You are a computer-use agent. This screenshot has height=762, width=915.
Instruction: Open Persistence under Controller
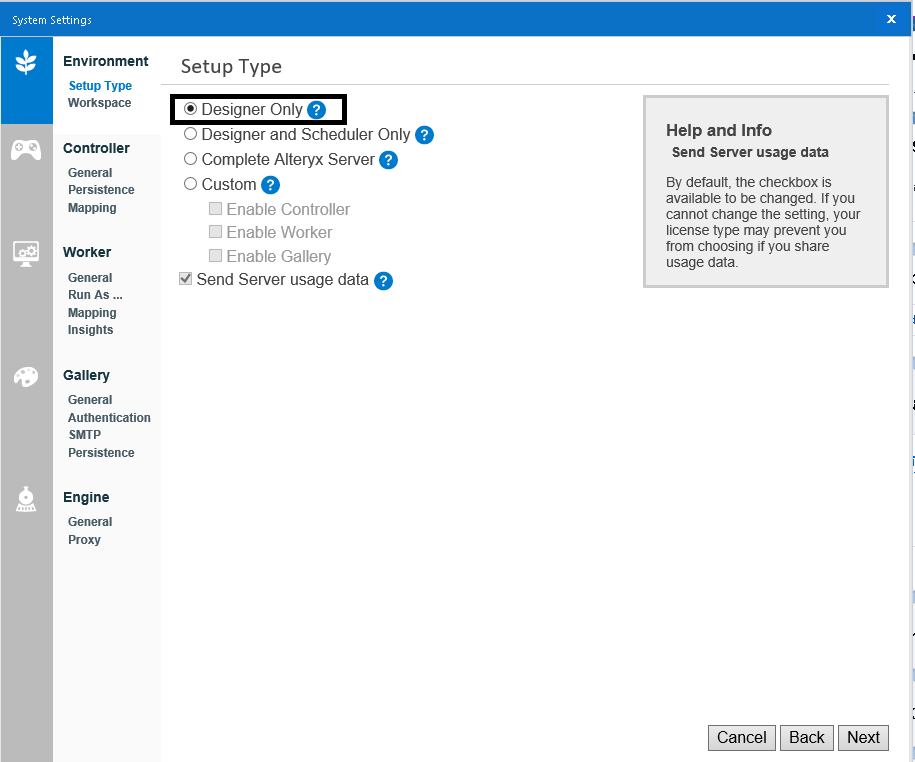101,190
